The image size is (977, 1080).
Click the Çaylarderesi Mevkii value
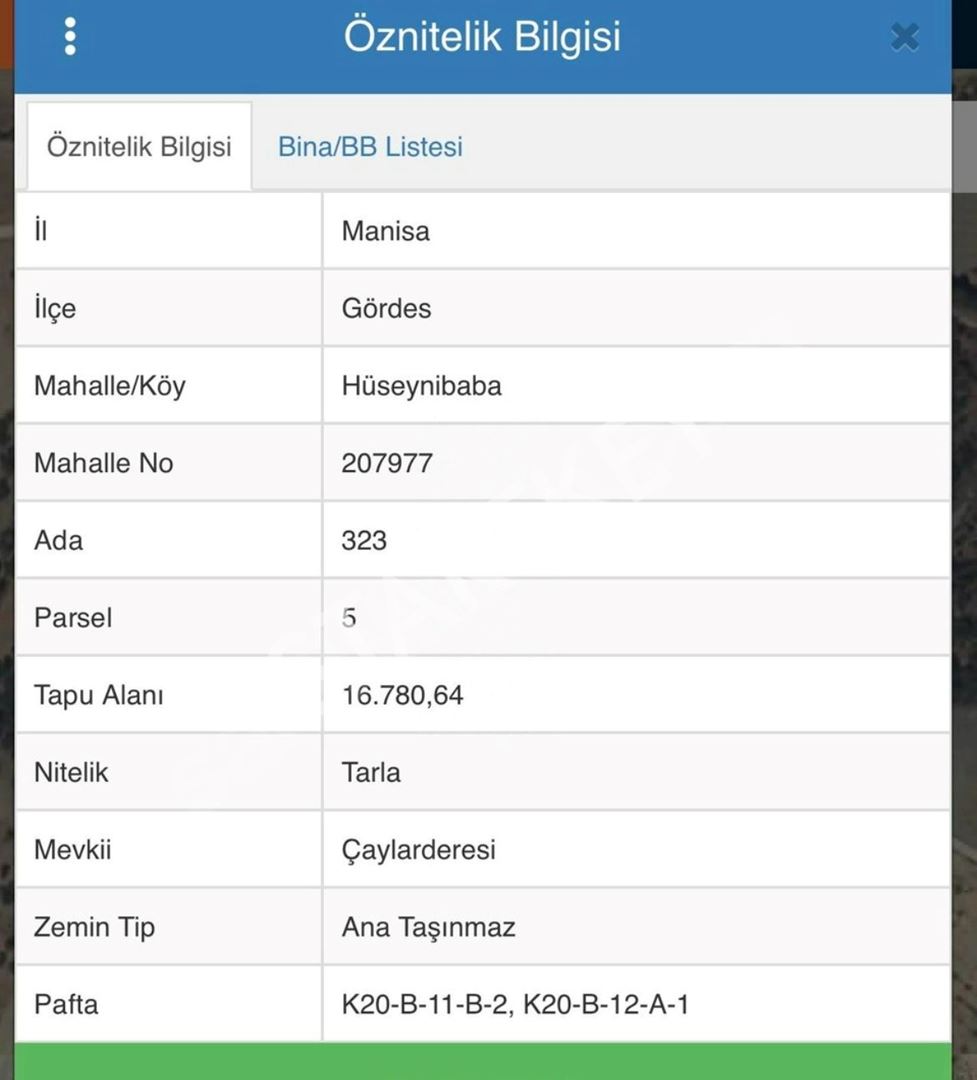pos(418,850)
